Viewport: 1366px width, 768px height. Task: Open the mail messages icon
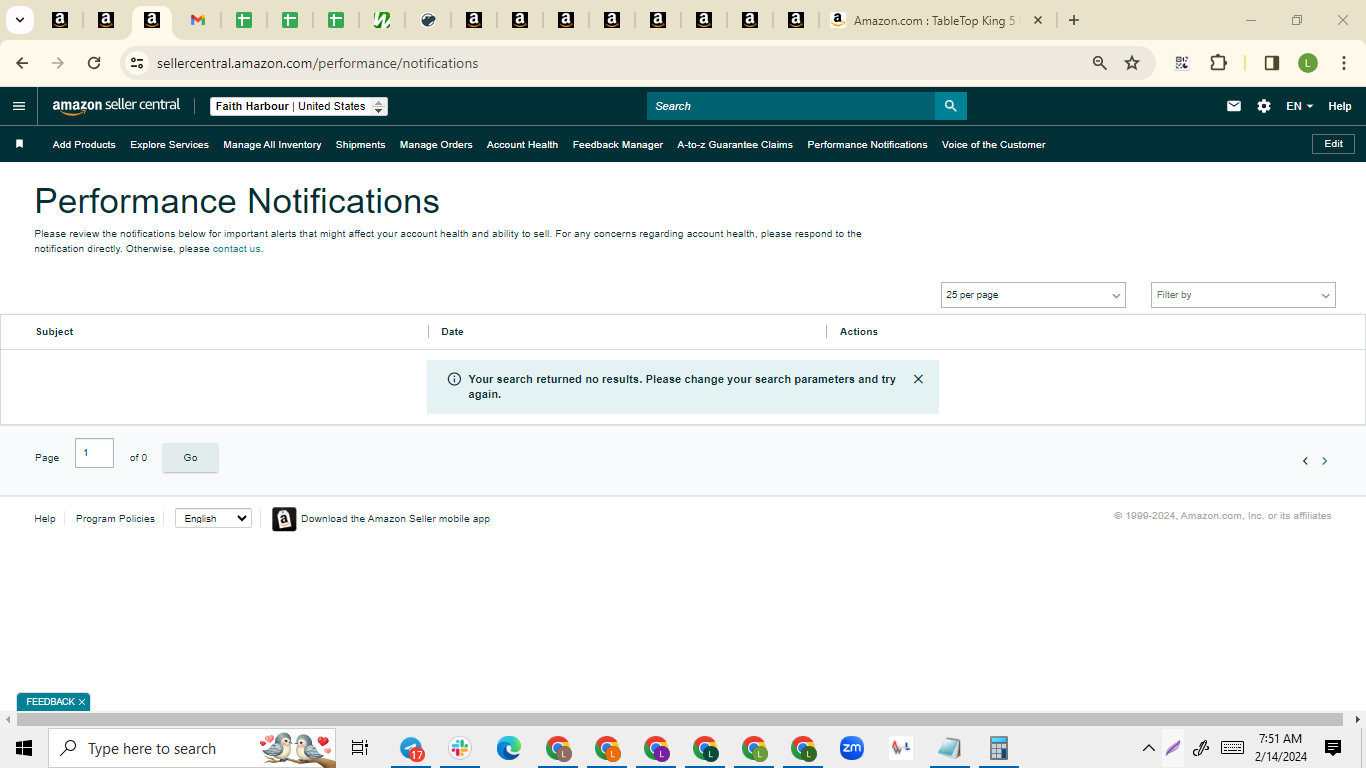coord(1234,106)
